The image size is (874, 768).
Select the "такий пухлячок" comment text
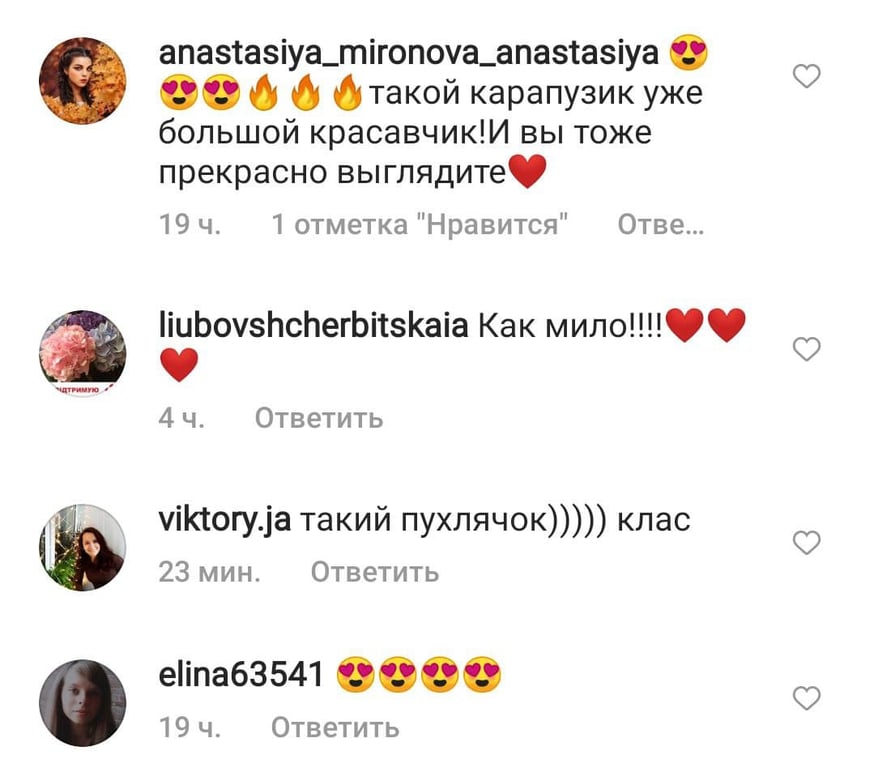(x=496, y=521)
